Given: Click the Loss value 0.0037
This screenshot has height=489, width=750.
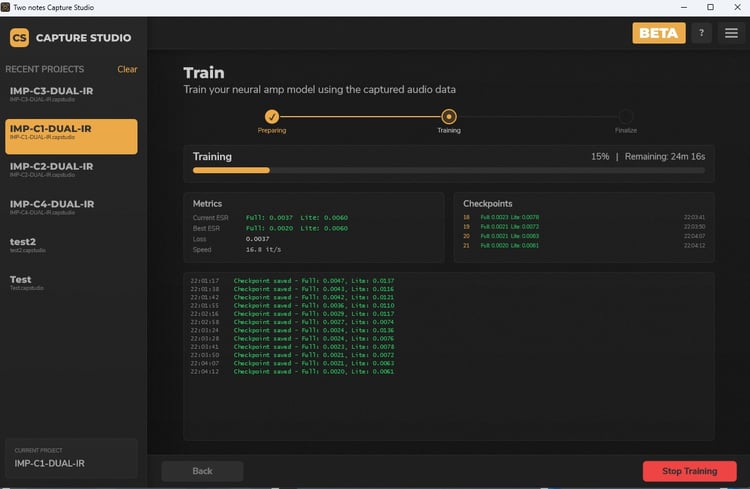Looking at the screenshot, I should pos(257,239).
